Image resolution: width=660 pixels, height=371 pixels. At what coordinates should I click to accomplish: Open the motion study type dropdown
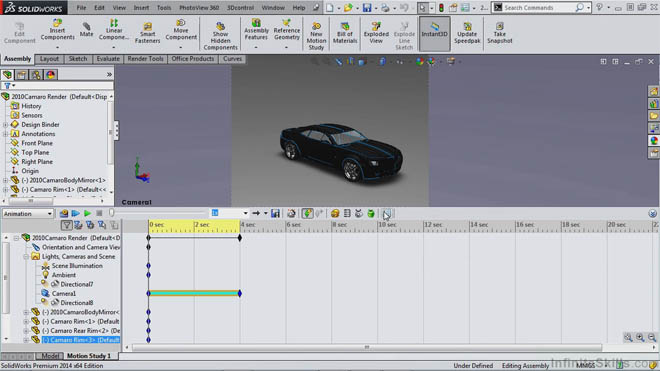pos(49,214)
